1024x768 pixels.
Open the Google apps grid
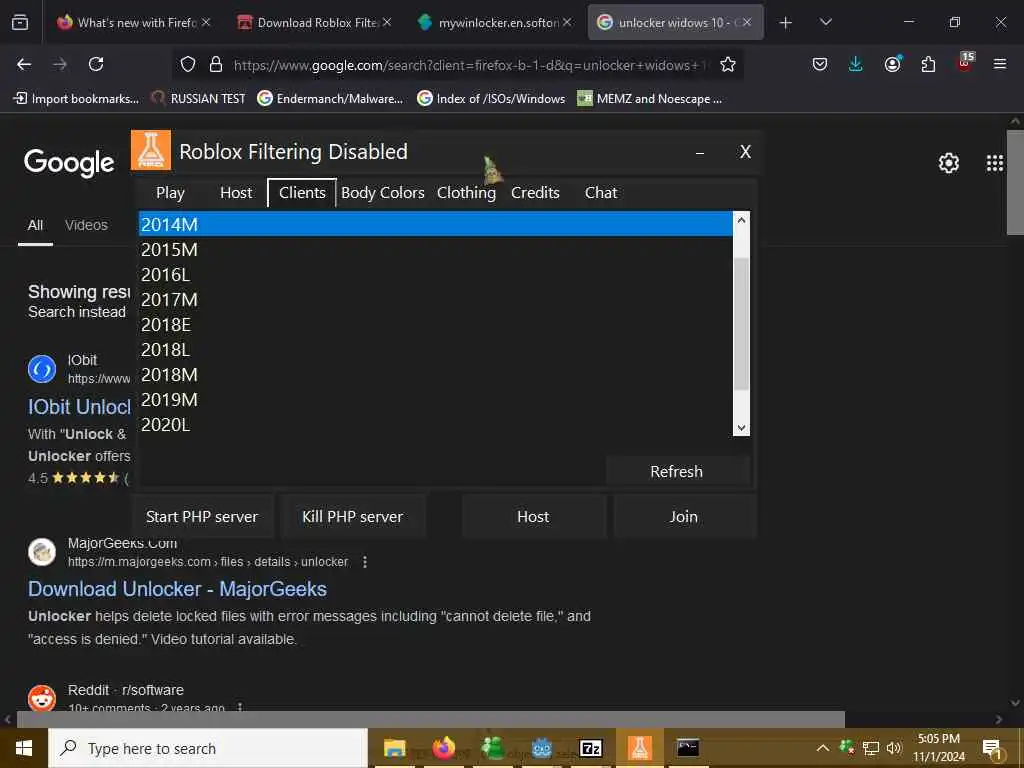click(x=995, y=163)
